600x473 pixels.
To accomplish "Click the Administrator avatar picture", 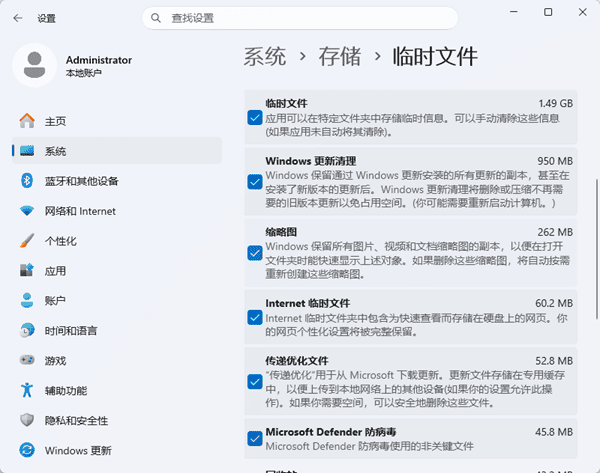I will coord(34,65).
